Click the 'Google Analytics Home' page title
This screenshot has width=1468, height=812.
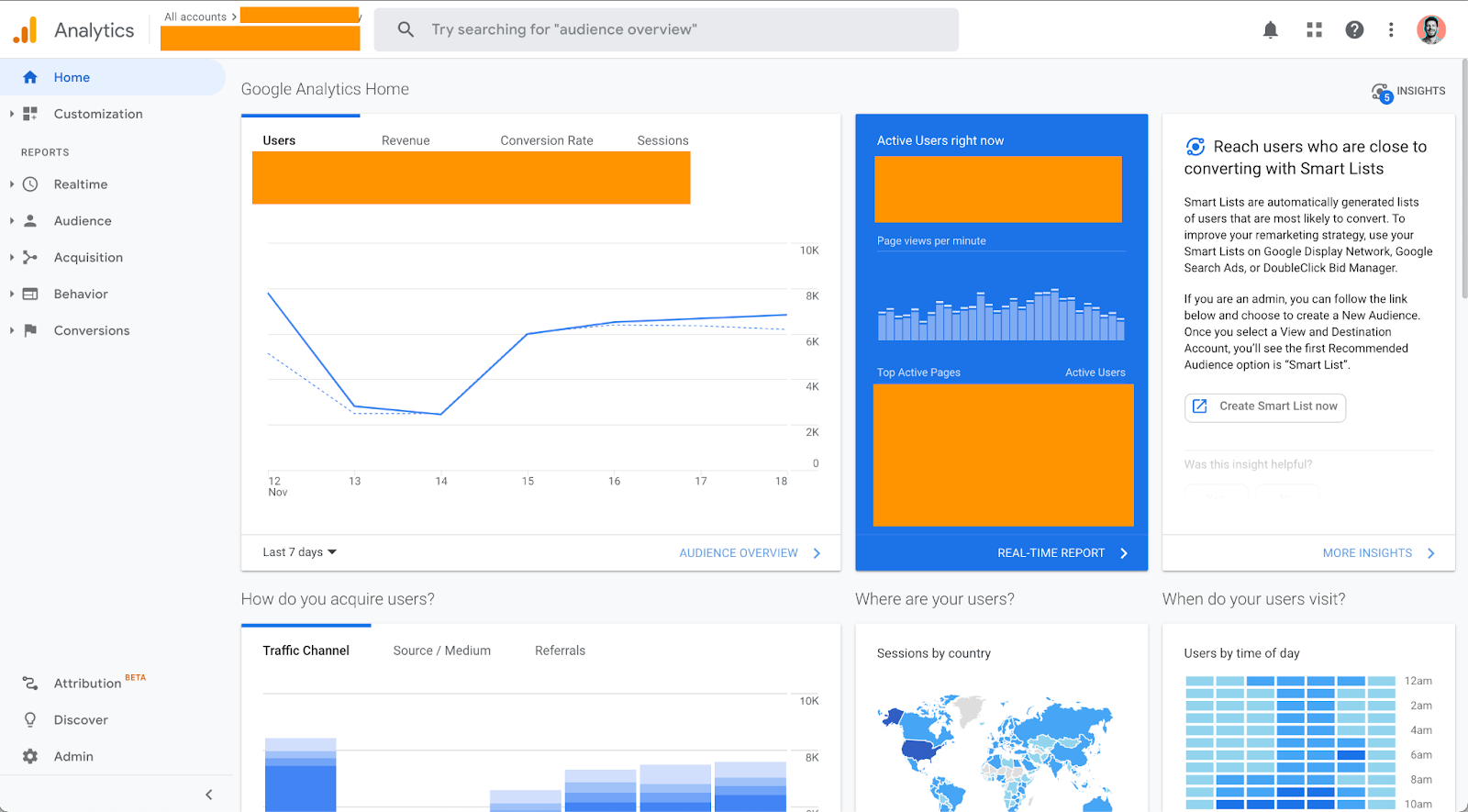[325, 89]
